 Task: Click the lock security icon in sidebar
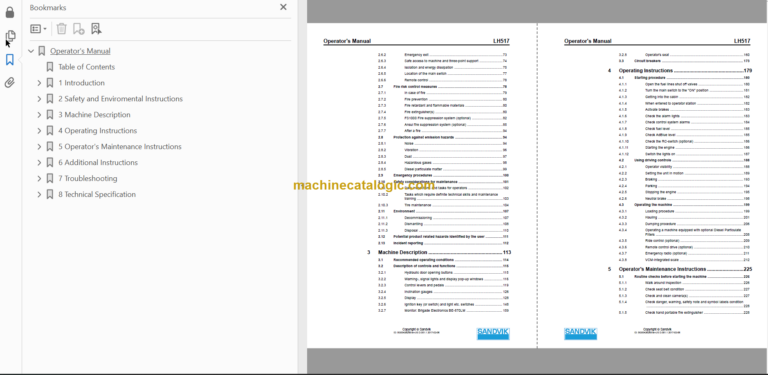tap(10, 12)
